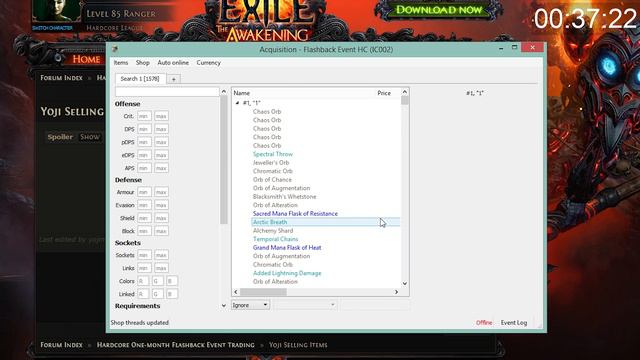
Task: Open the Ignore price type dropdown
Action: coord(250,305)
